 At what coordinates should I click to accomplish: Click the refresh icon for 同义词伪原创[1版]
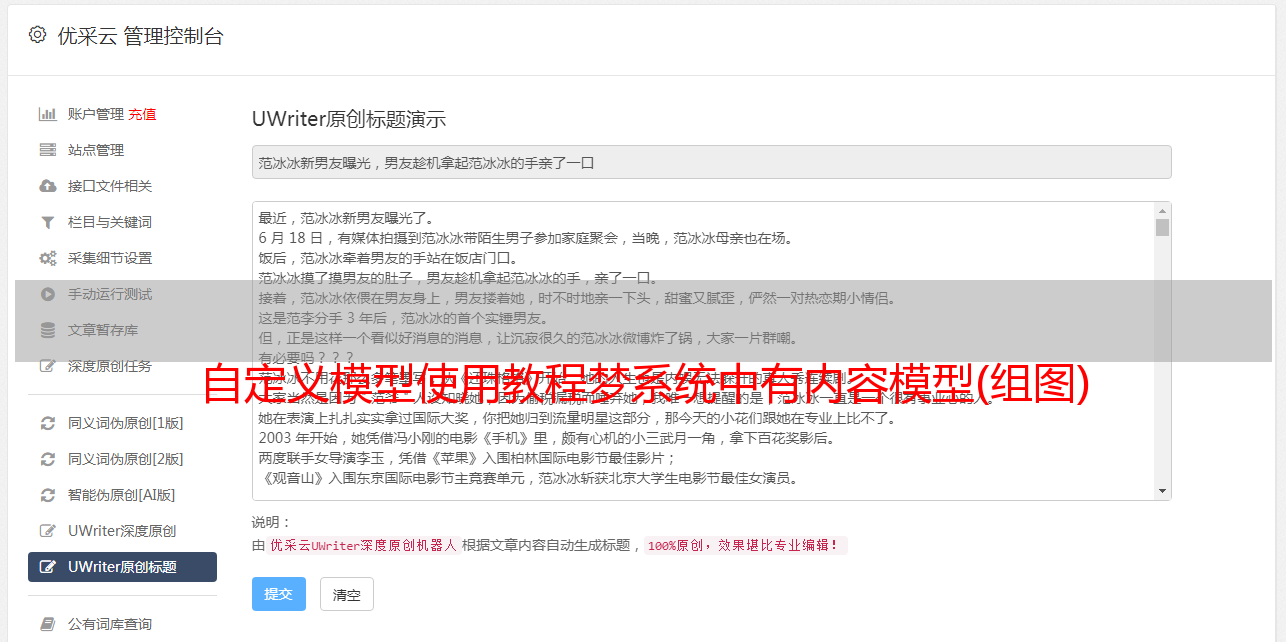point(47,423)
